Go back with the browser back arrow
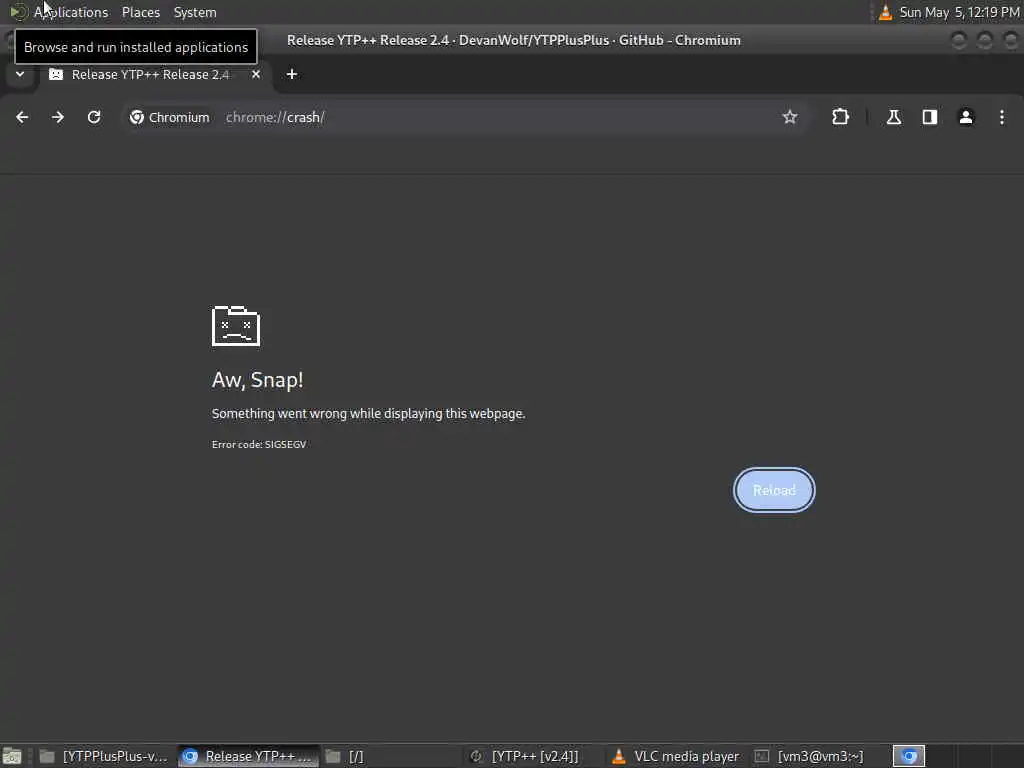Screen dimensions: 1024x768 click(x=22, y=117)
